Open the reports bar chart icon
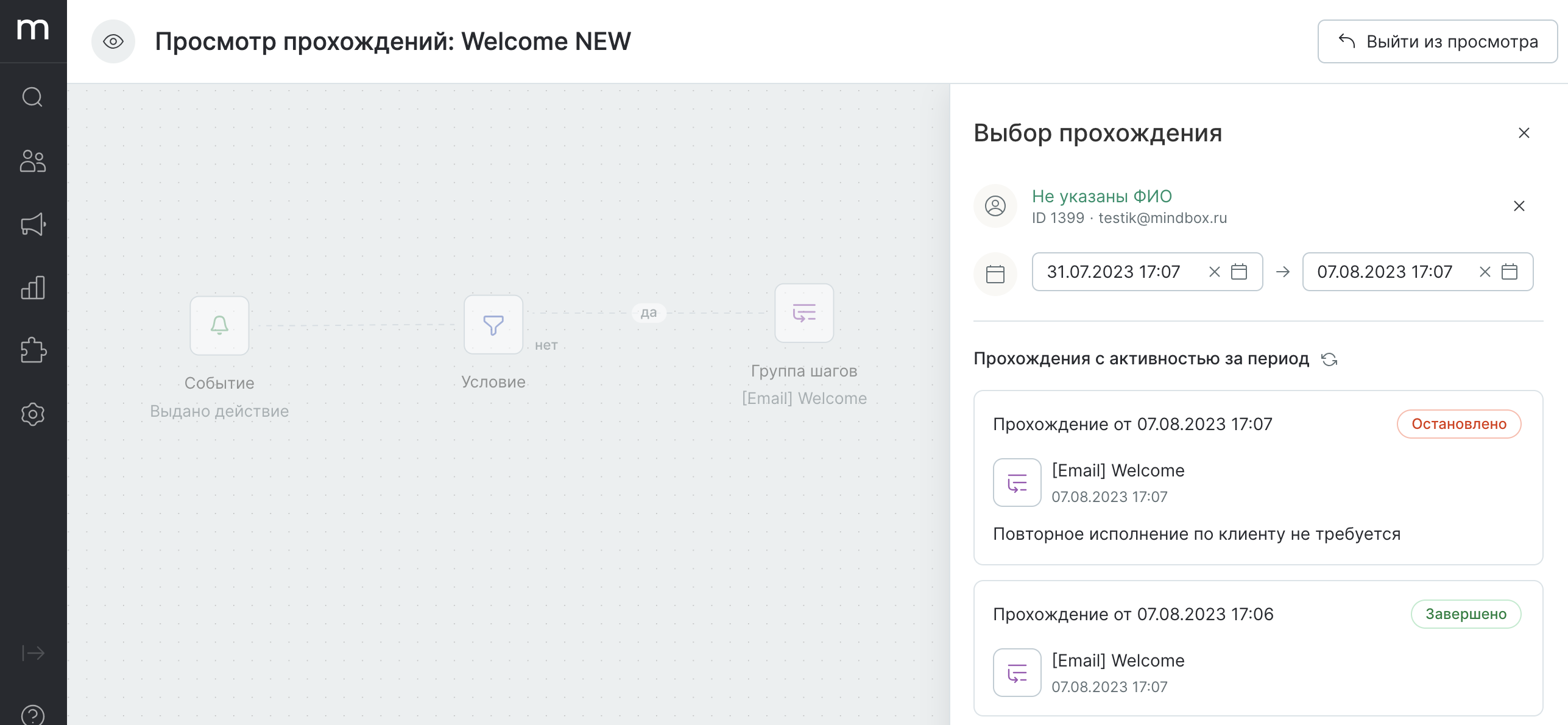The height and width of the screenshot is (725, 1568). pos(33,288)
